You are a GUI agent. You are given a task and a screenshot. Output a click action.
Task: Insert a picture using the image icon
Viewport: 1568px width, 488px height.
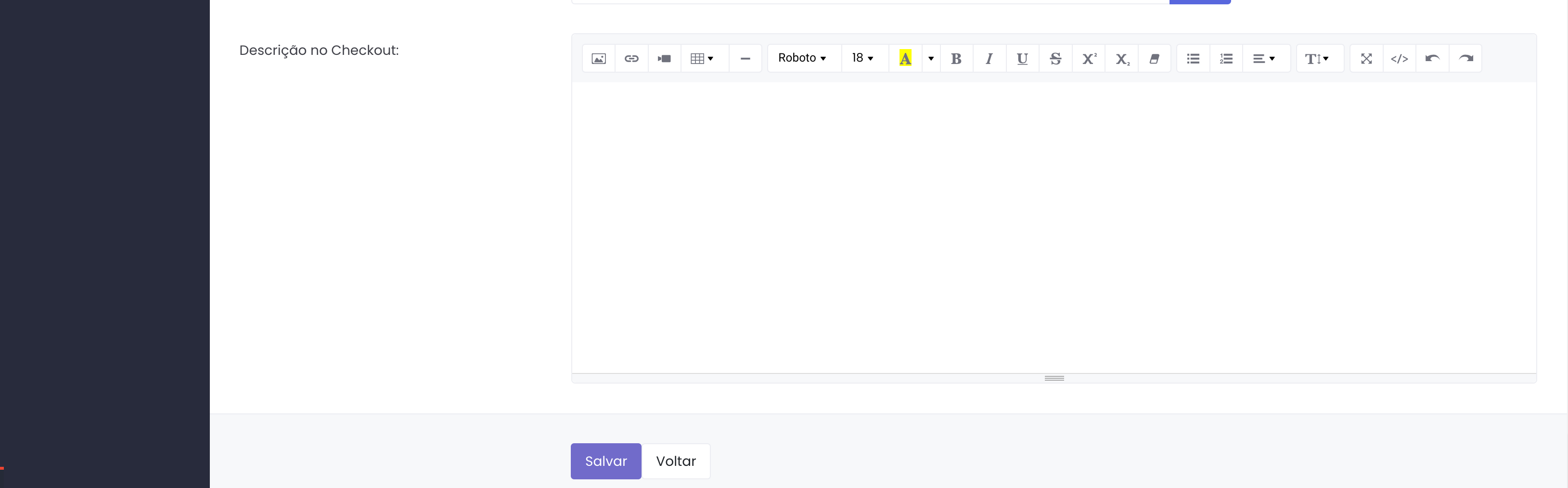click(598, 58)
